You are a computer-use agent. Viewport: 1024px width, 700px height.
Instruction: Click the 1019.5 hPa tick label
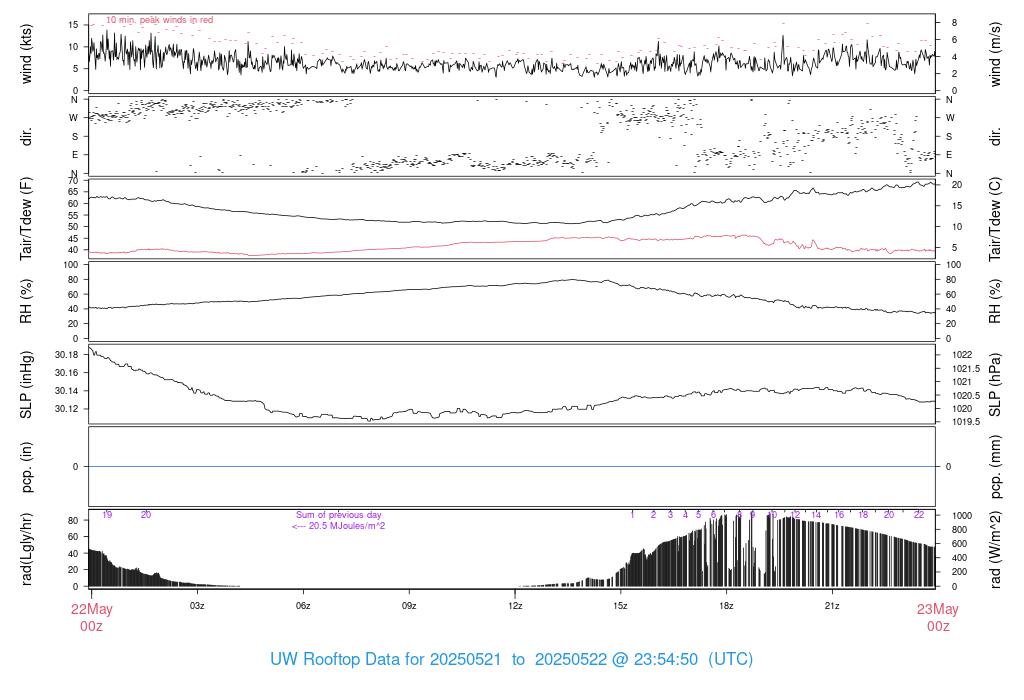pos(967,422)
